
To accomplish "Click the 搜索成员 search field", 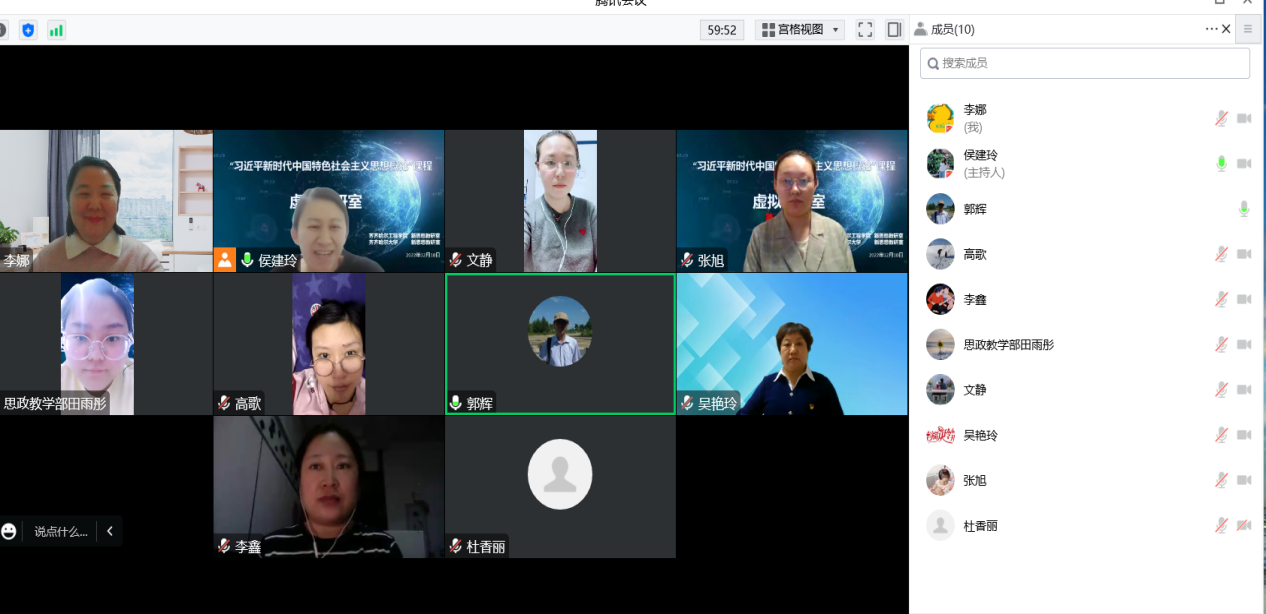I will click(x=1085, y=63).
